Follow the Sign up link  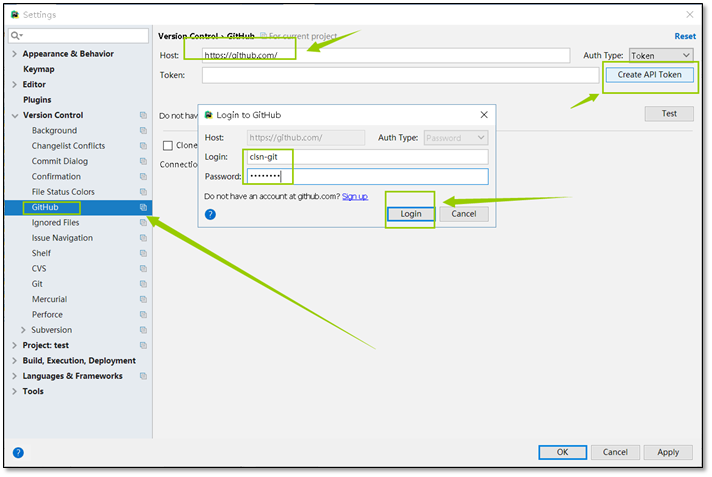(x=355, y=197)
